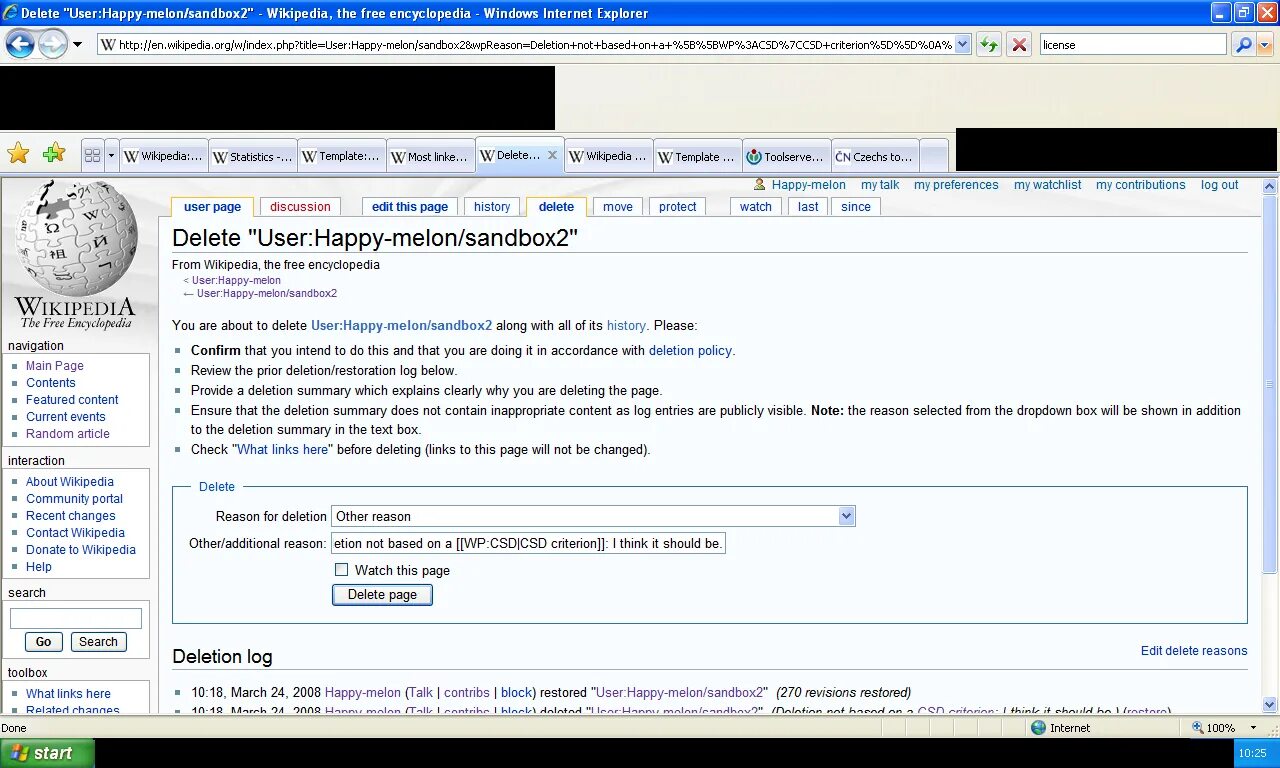Select the 'edit this page' wiki tab

pos(410,207)
